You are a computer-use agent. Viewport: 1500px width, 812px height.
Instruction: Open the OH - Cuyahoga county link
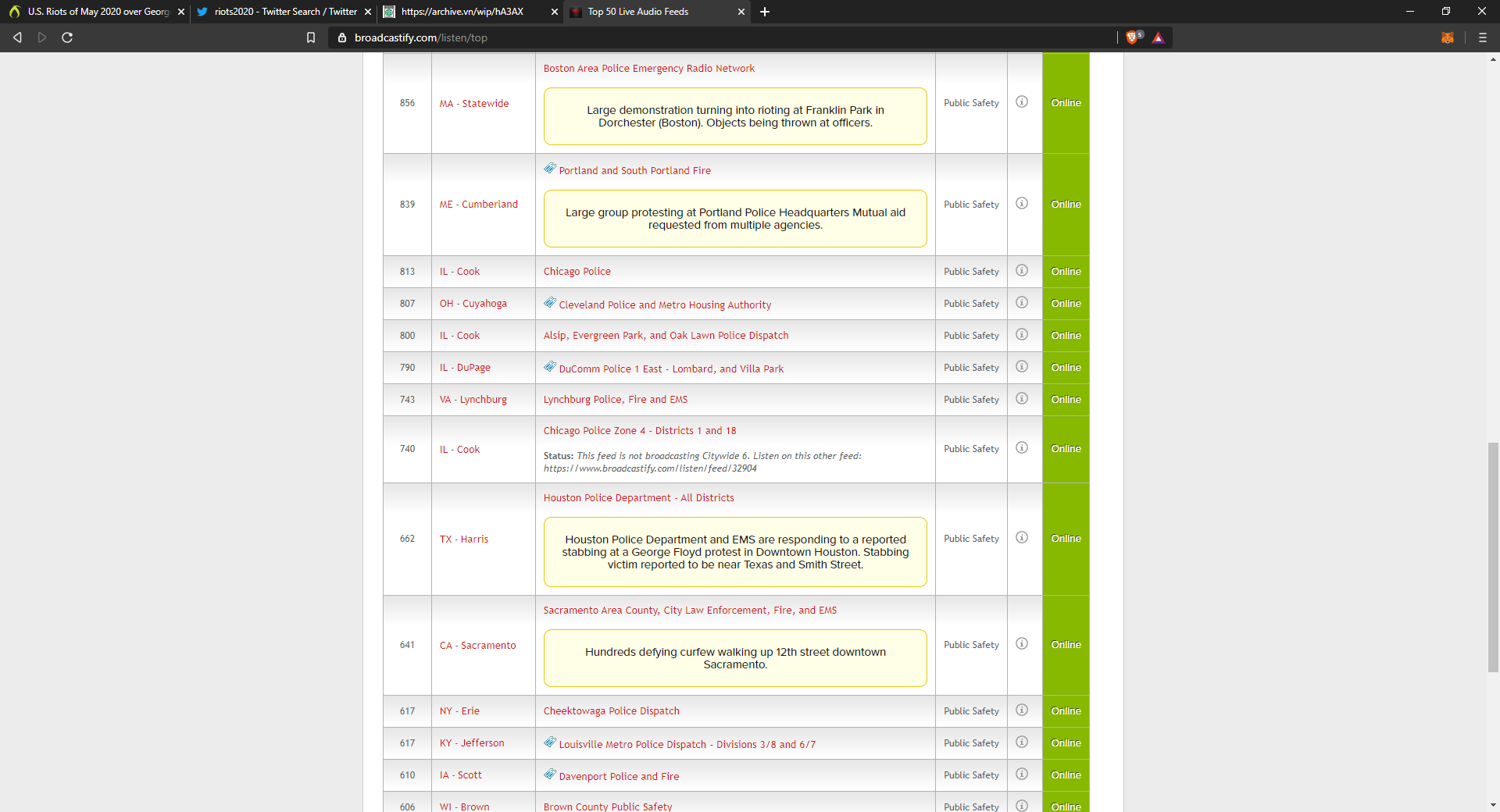point(473,304)
